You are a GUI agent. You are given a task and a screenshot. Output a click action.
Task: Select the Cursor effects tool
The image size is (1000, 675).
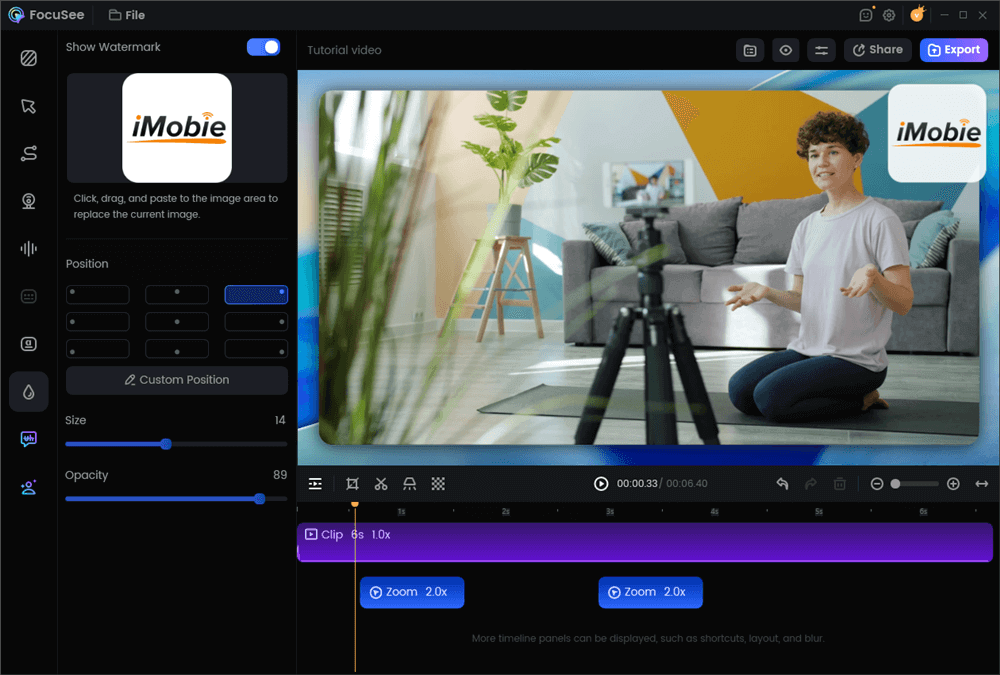click(x=29, y=105)
